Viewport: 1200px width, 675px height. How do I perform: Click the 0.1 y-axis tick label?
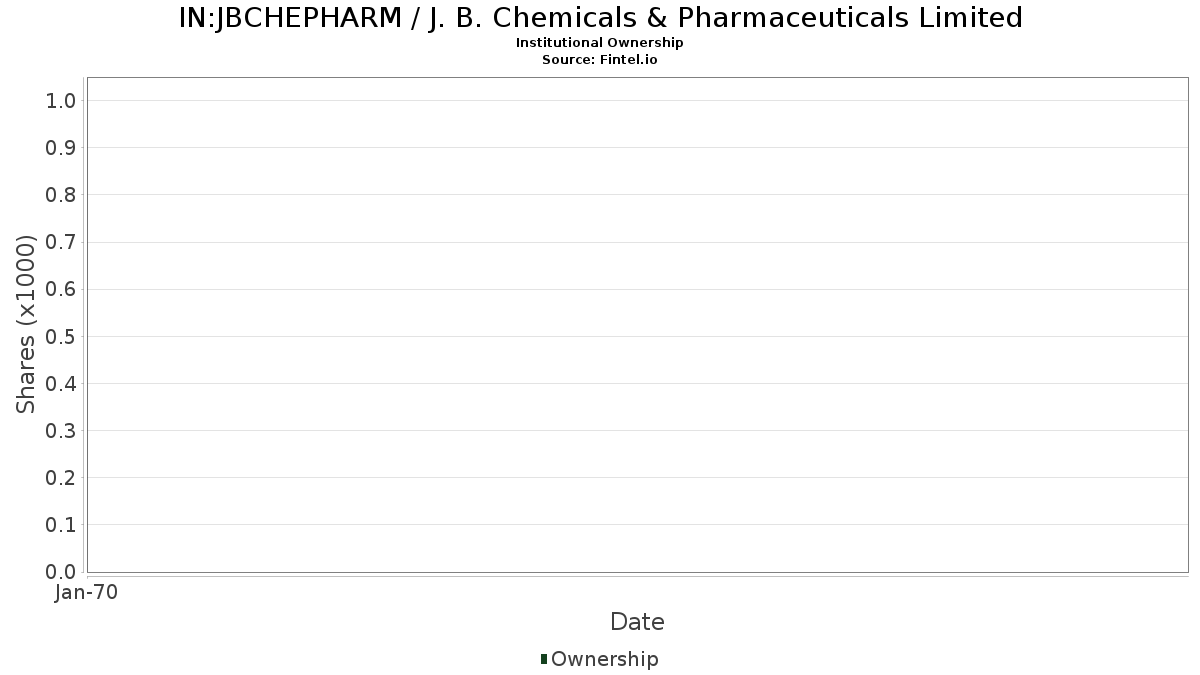coord(61,525)
